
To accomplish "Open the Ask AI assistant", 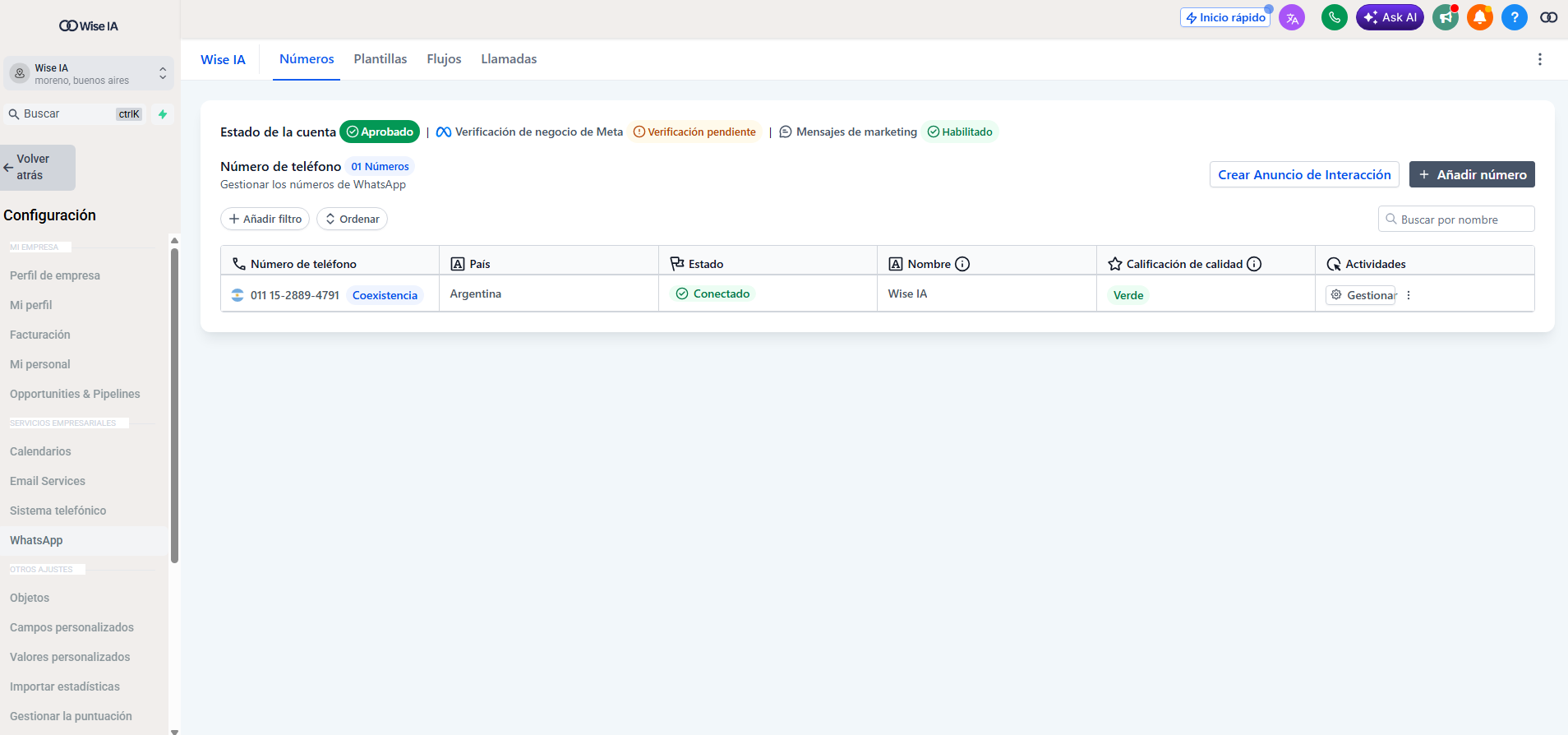I will point(1390,17).
